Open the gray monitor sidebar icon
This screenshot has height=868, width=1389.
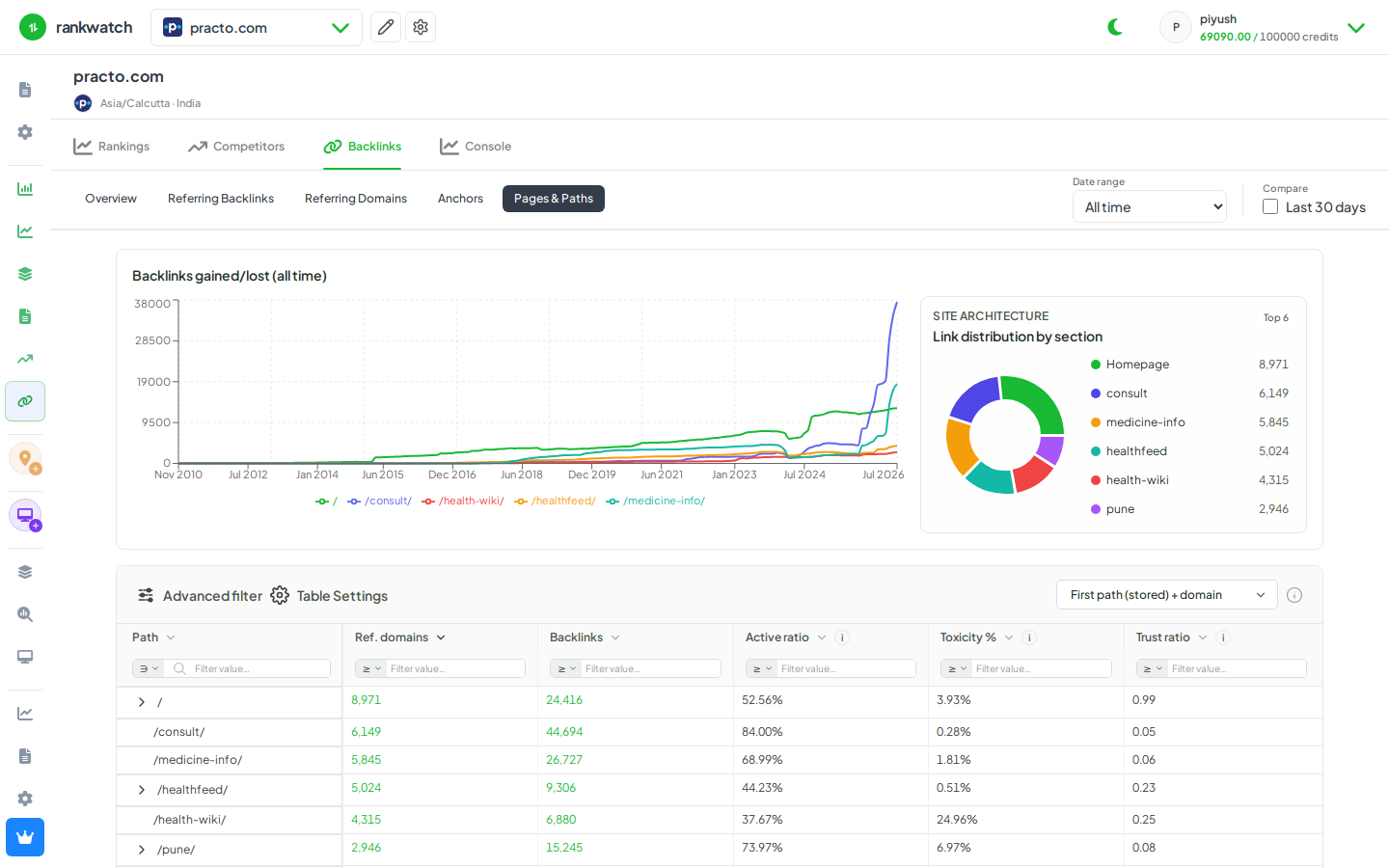(25, 657)
